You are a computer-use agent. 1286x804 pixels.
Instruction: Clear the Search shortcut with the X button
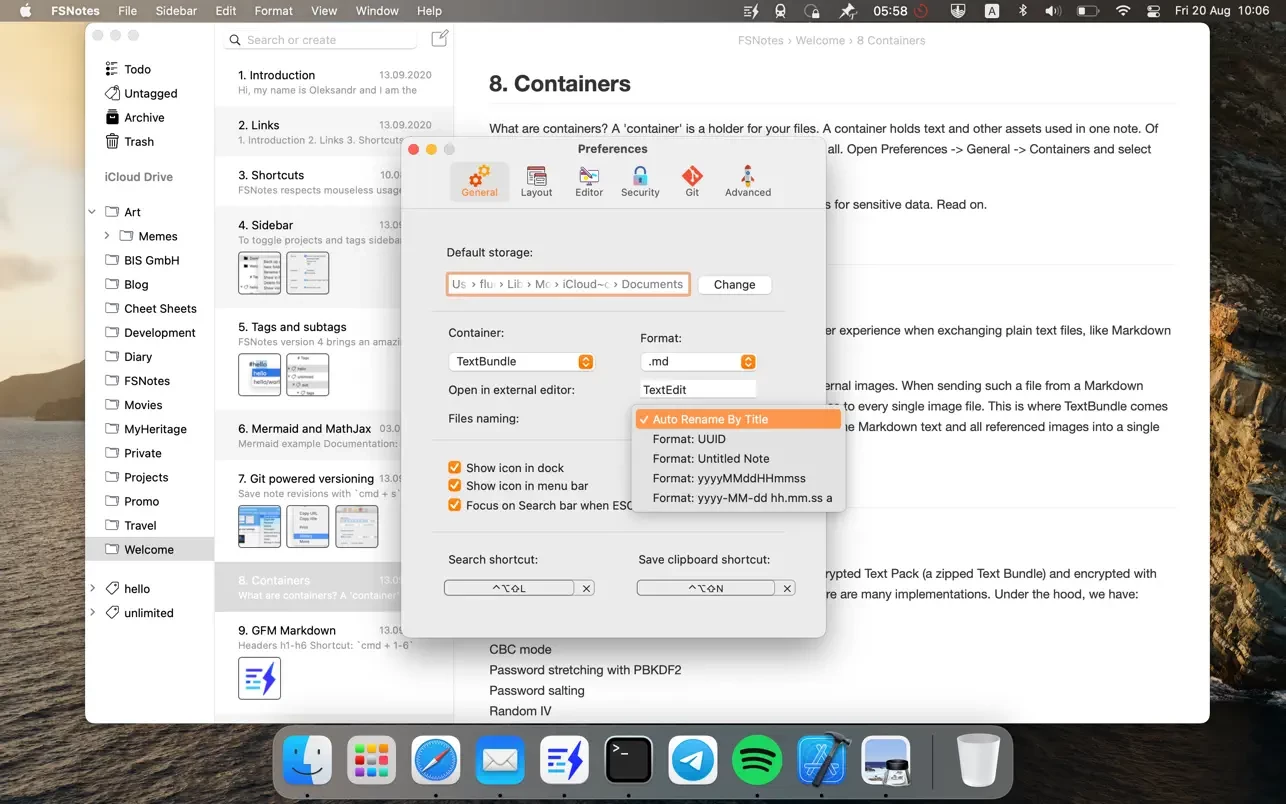586,588
